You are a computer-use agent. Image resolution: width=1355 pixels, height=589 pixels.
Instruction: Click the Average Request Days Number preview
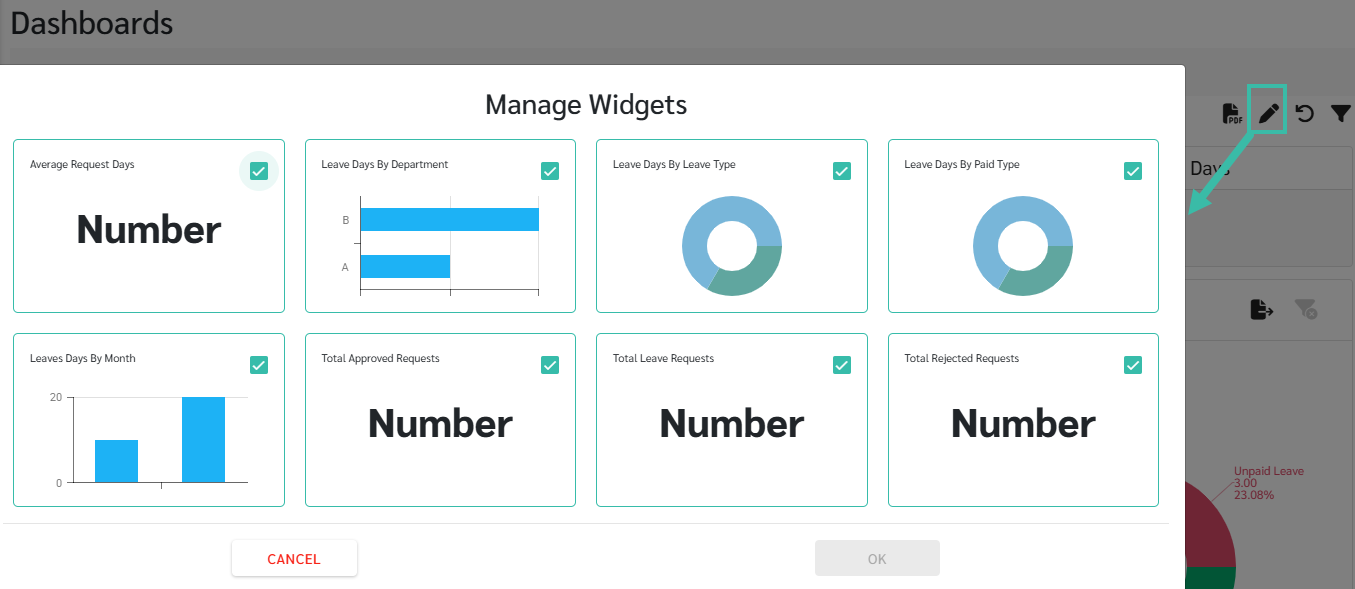coord(149,230)
